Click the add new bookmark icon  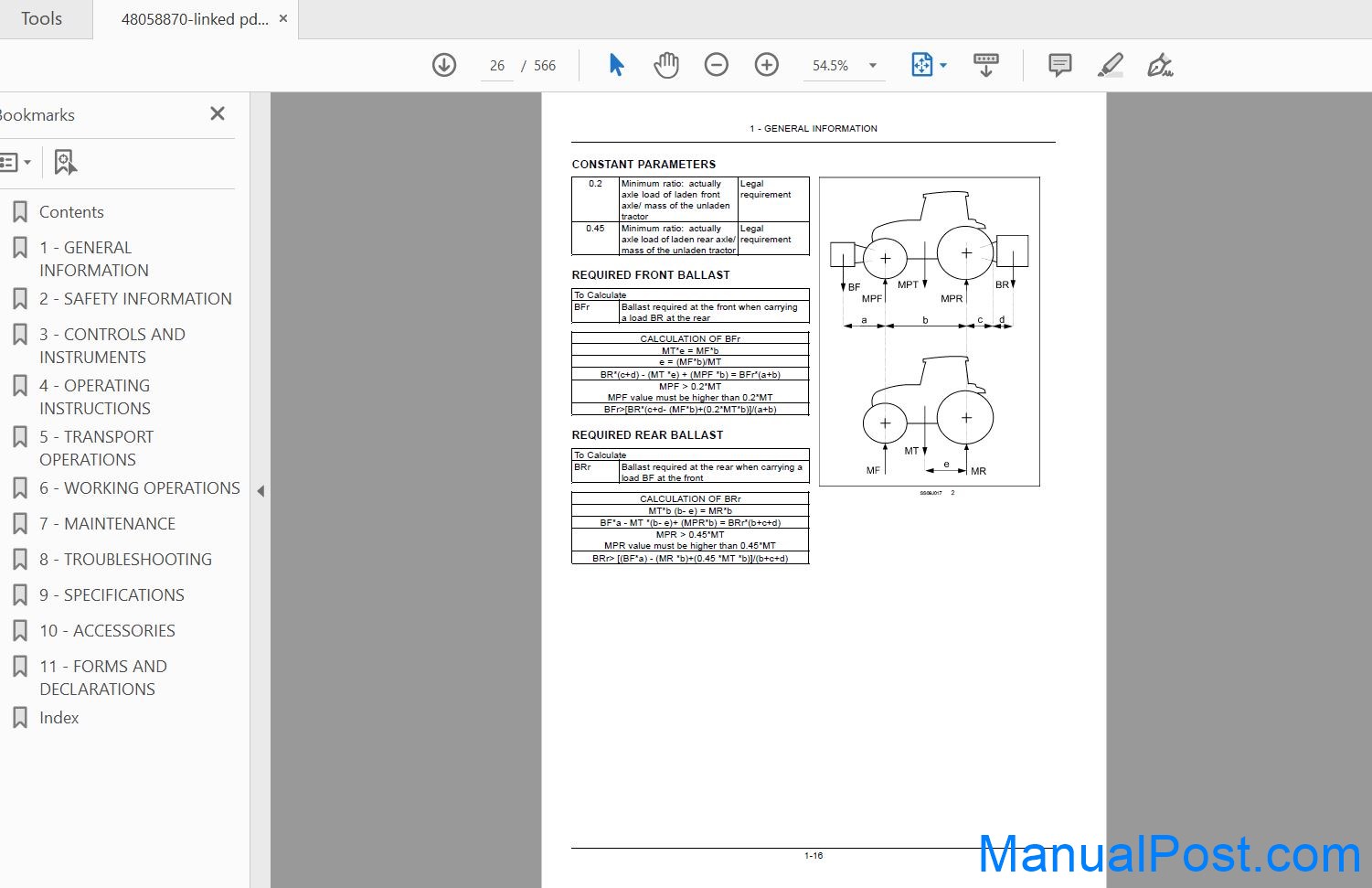65,163
